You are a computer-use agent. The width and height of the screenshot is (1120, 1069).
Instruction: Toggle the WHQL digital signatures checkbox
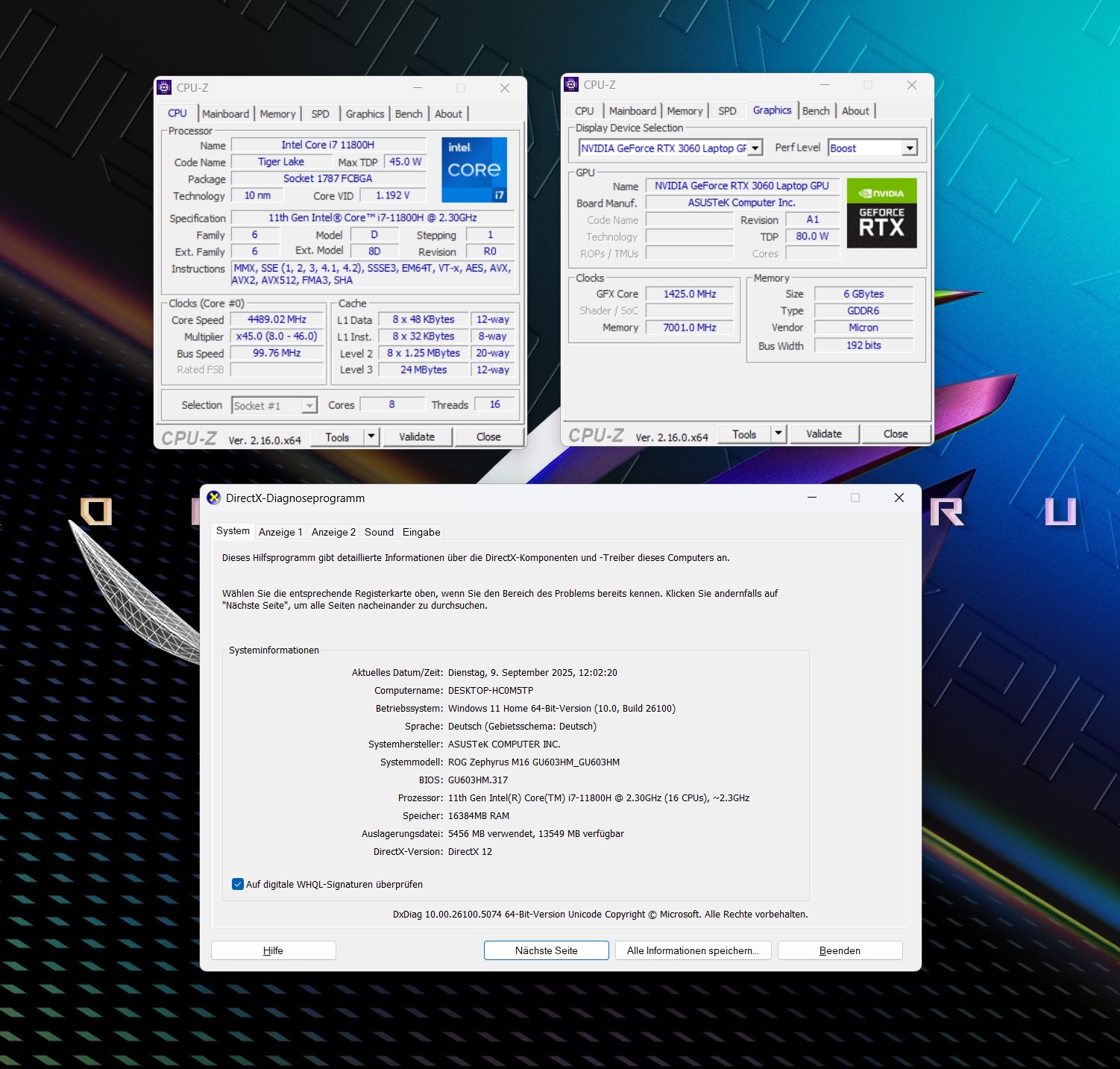tap(238, 884)
